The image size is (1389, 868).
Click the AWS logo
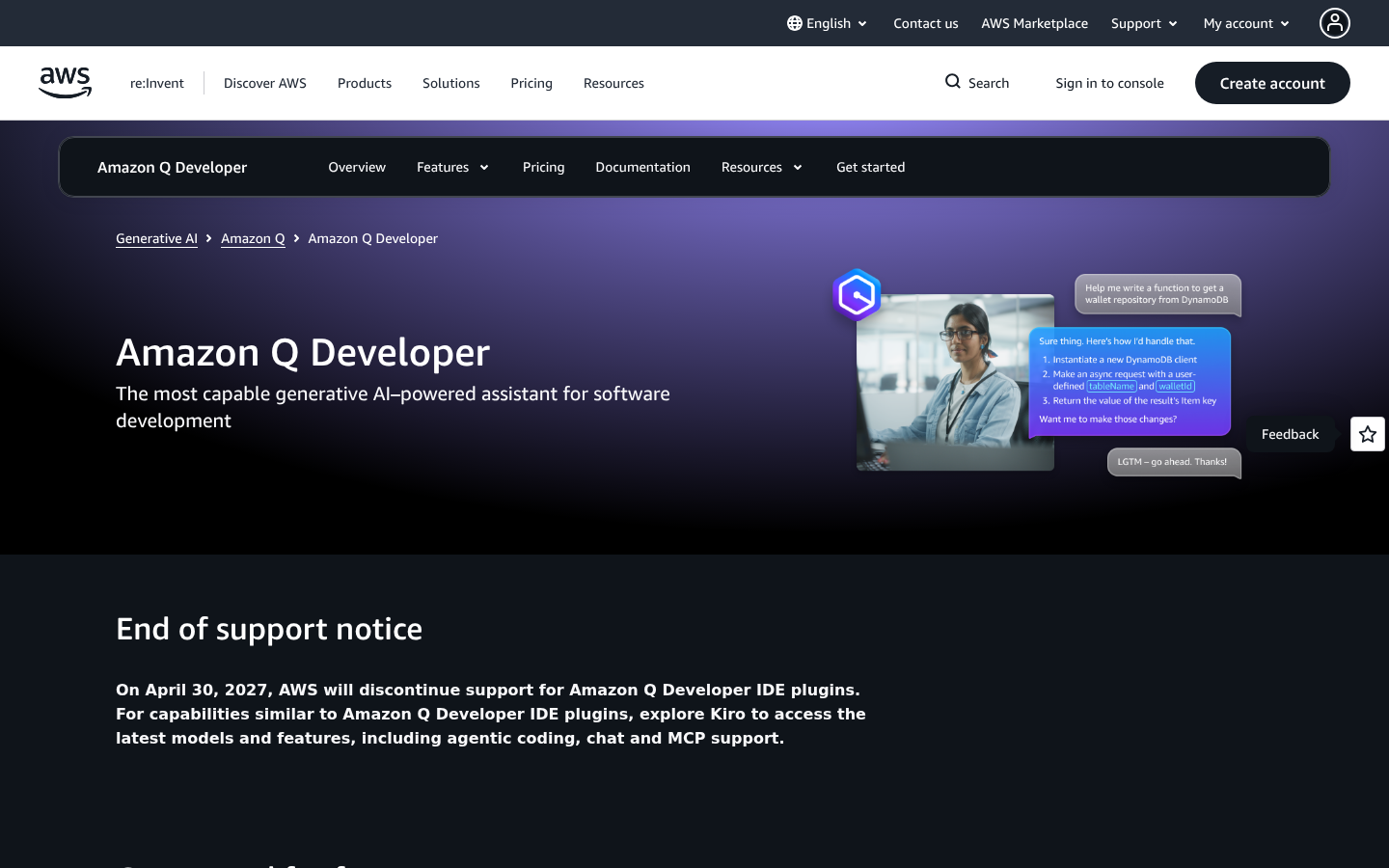tap(66, 83)
